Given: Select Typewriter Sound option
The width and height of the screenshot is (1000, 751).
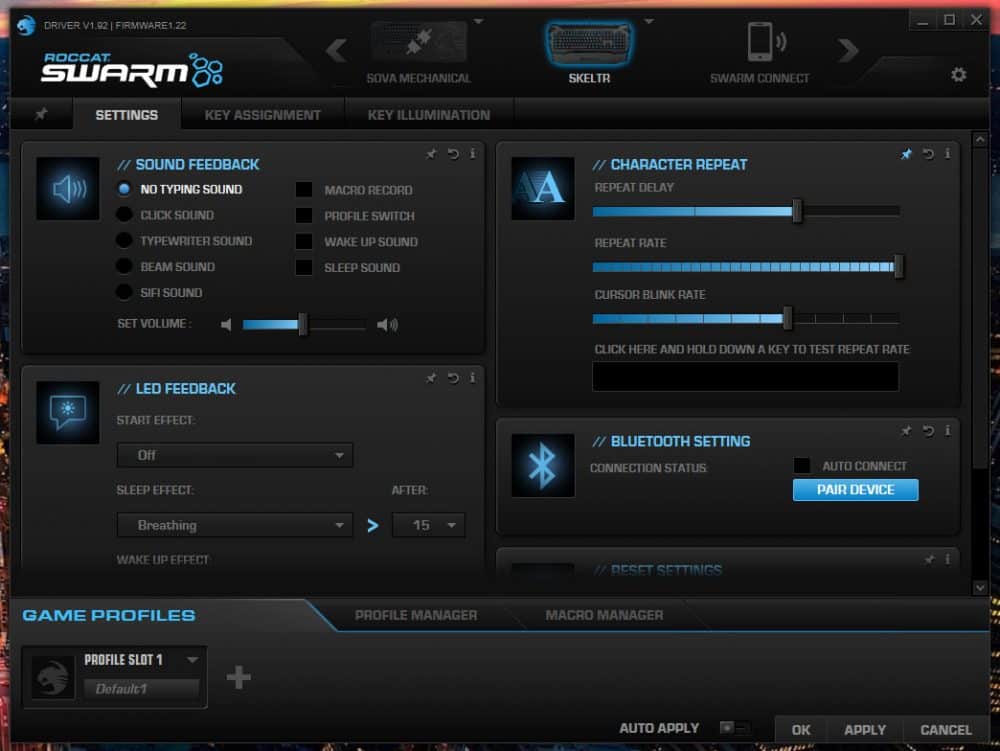Looking at the screenshot, I should pos(124,240).
